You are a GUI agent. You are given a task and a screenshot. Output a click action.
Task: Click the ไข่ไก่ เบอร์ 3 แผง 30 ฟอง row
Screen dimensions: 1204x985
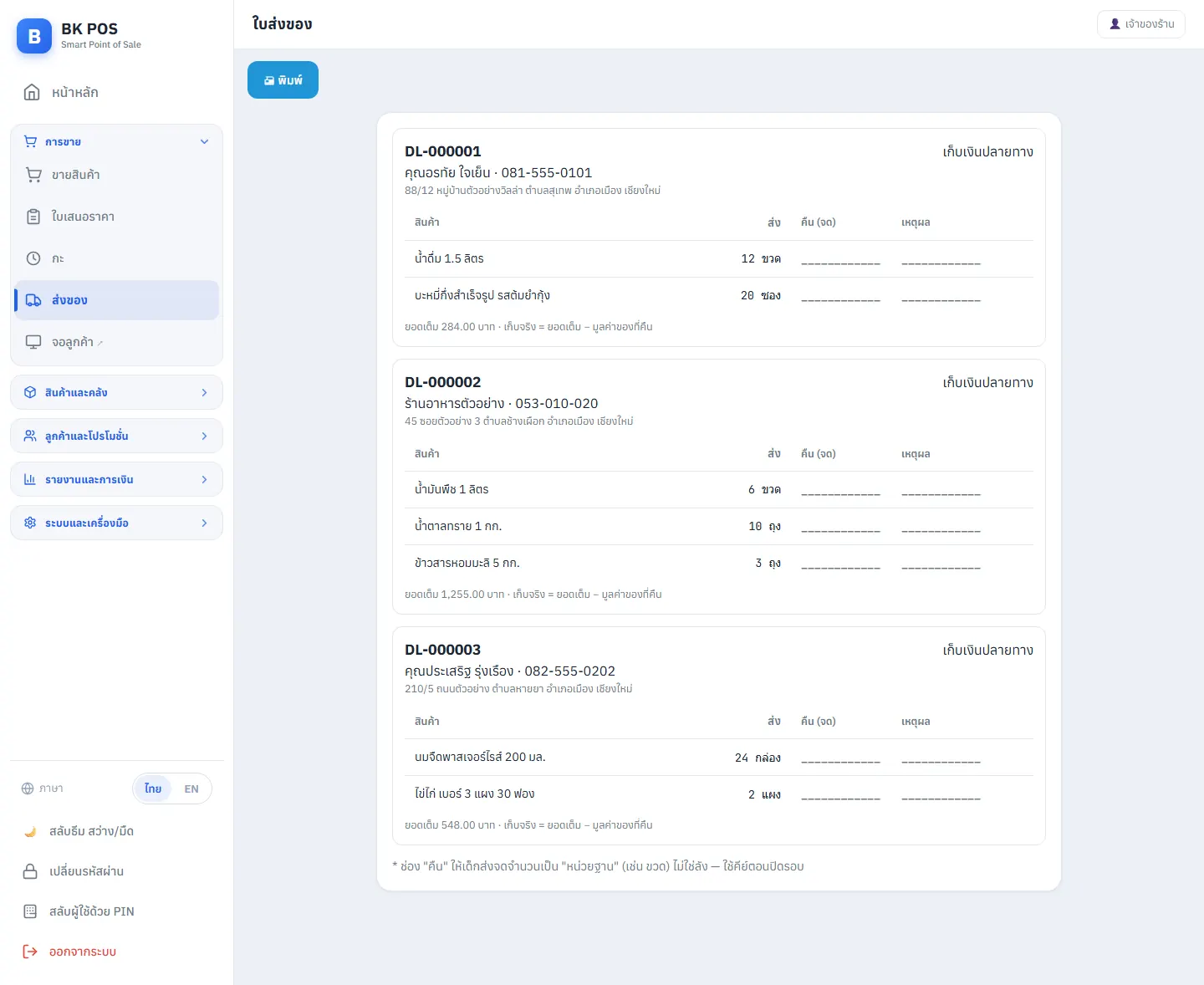tap(719, 794)
